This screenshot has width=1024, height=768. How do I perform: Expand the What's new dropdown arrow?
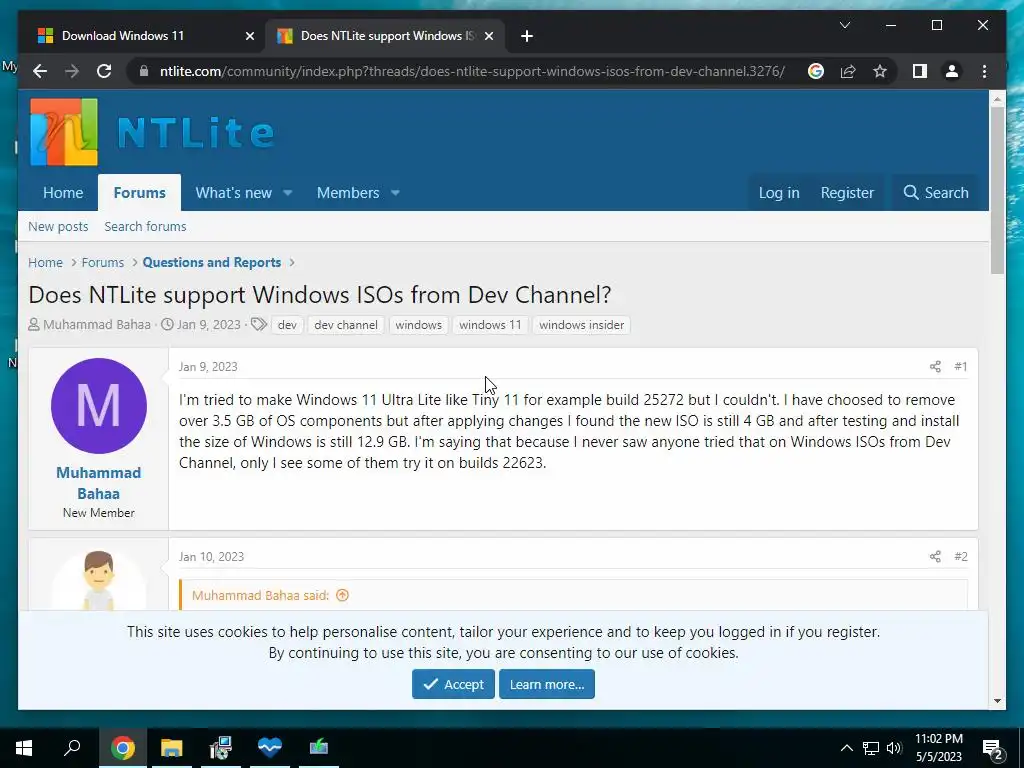coord(287,193)
